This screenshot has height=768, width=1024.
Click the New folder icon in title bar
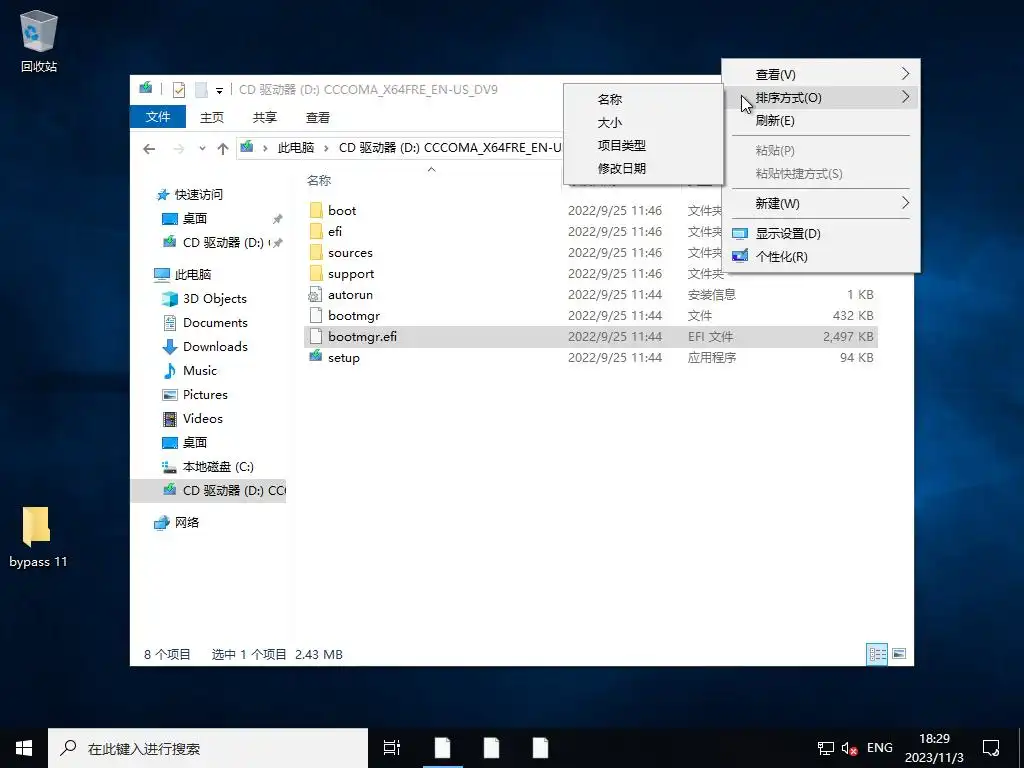[x=201, y=89]
